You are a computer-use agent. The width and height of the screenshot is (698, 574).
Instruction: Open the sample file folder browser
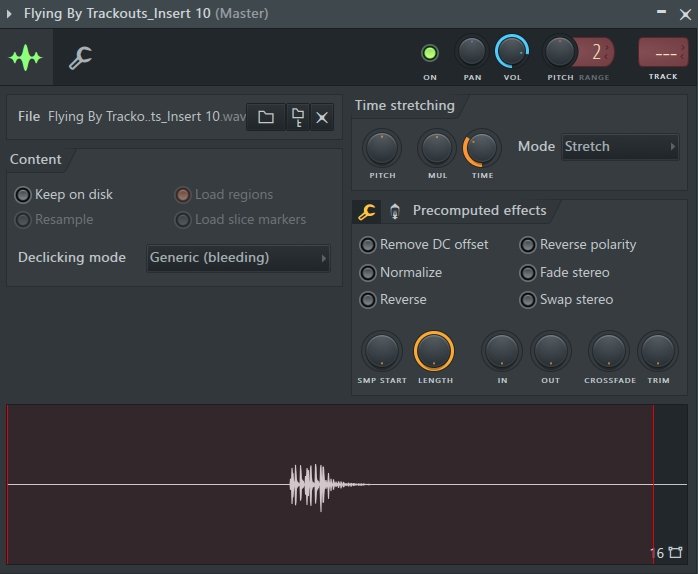(266, 117)
